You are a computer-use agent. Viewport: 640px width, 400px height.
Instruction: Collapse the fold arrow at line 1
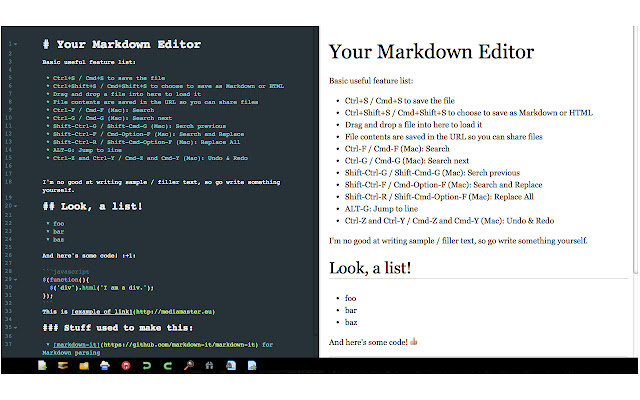(16, 44)
